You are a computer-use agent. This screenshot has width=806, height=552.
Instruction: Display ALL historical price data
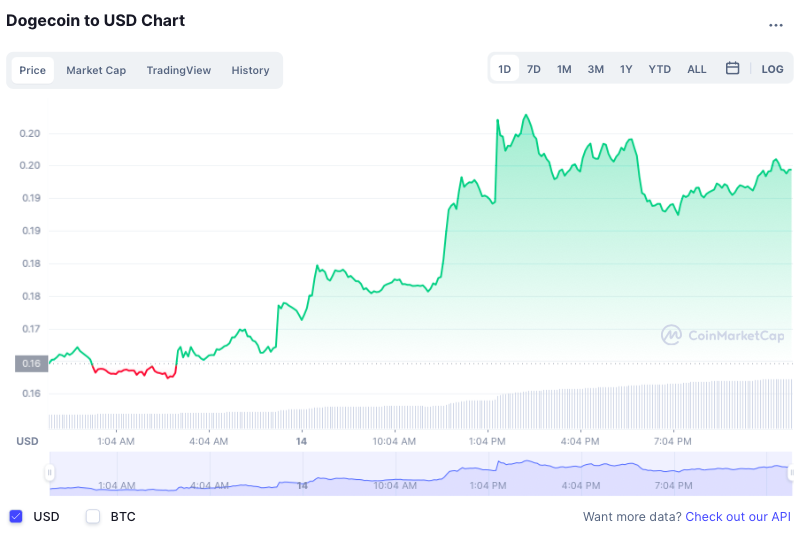(696, 69)
